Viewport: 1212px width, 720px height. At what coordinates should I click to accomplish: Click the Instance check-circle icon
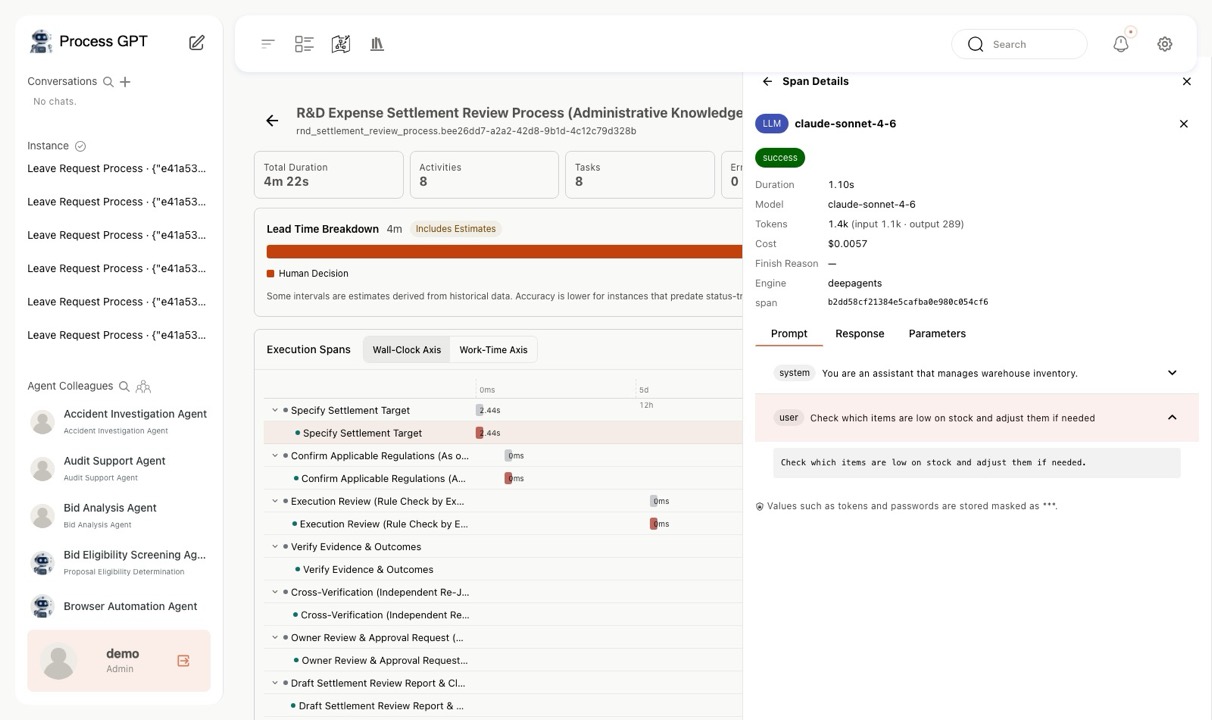point(81,146)
